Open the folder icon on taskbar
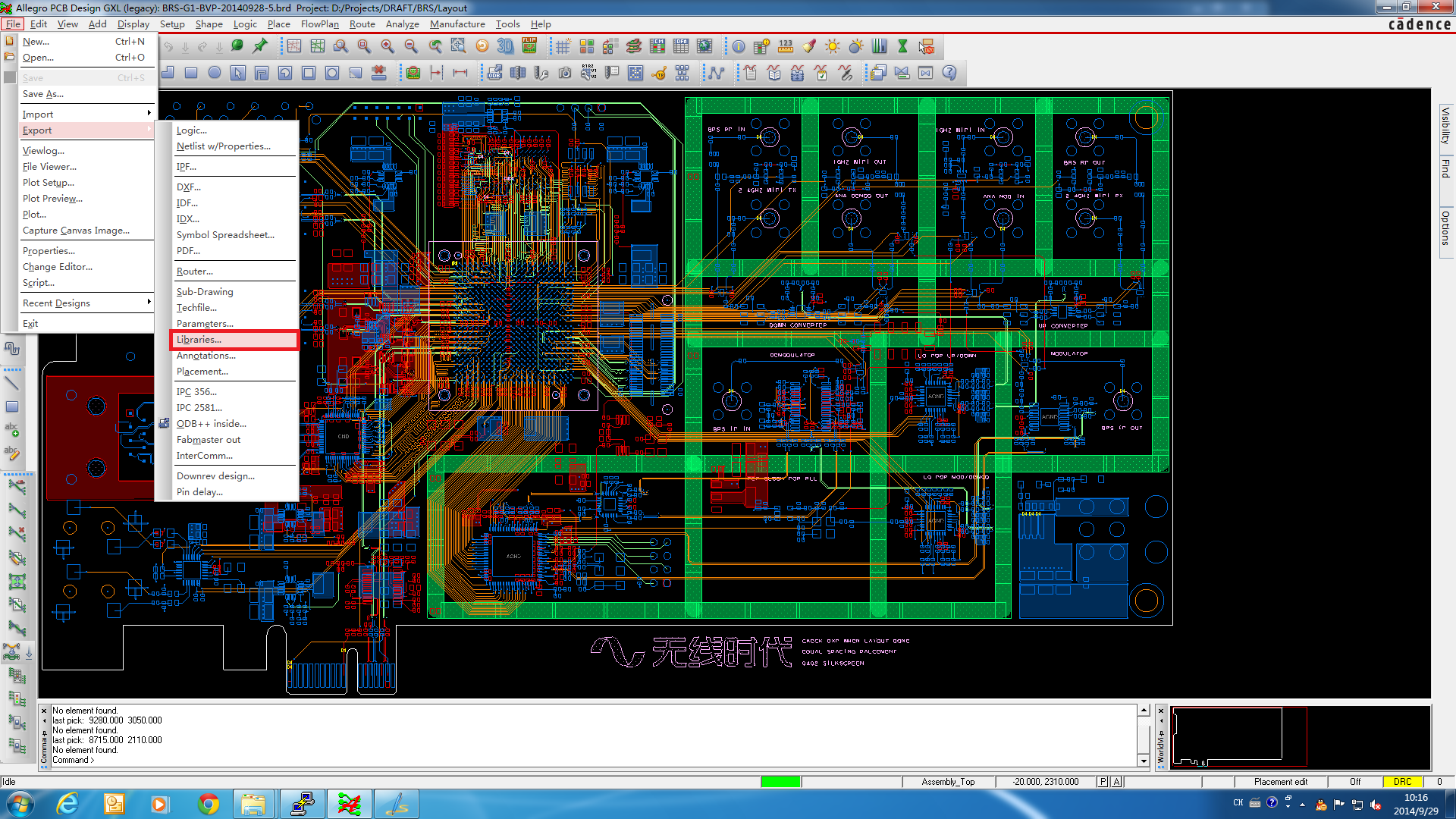This screenshot has width=1456, height=819. click(x=254, y=804)
